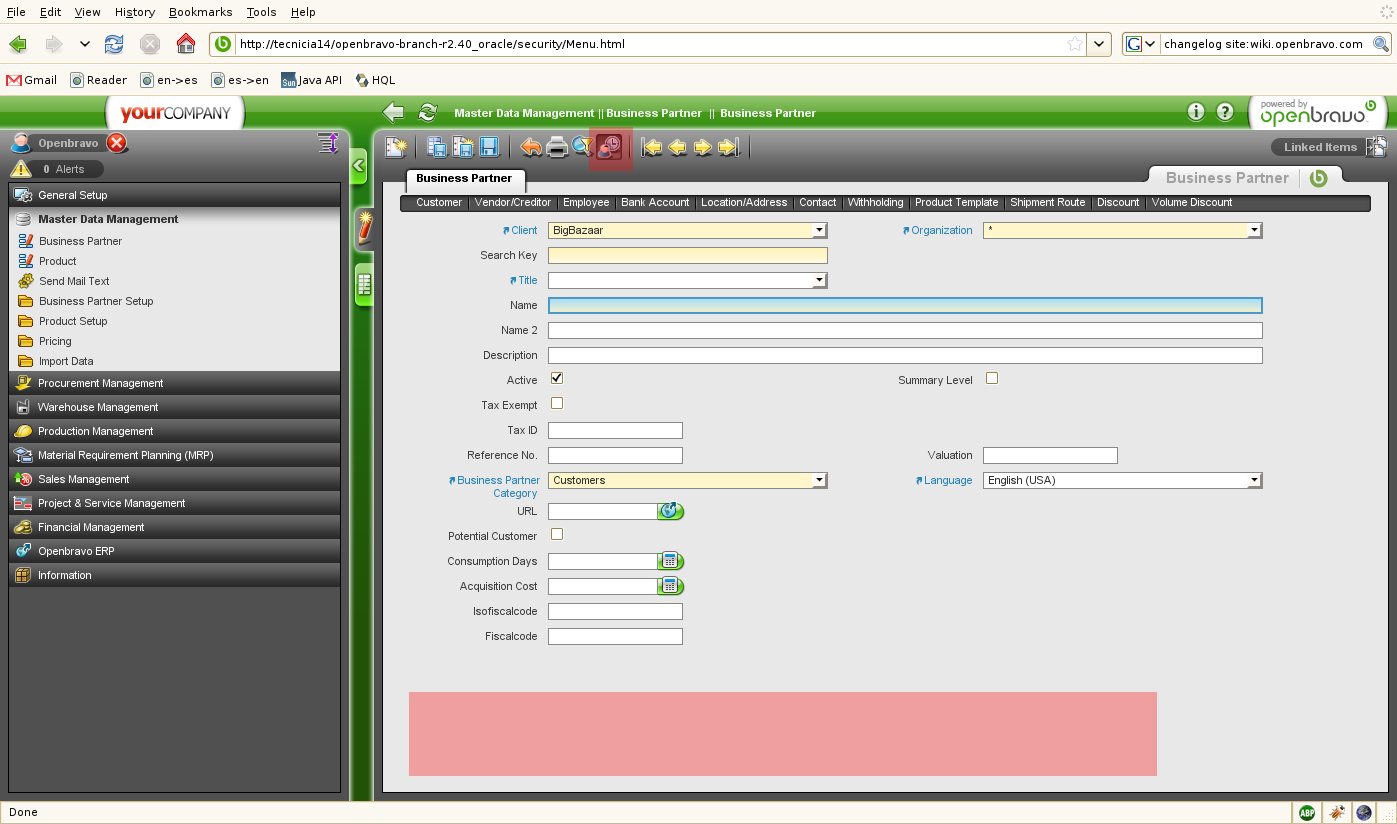This screenshot has height=824, width=1397.
Task: Open Sales Management in the sidebar
Action: 84,479
